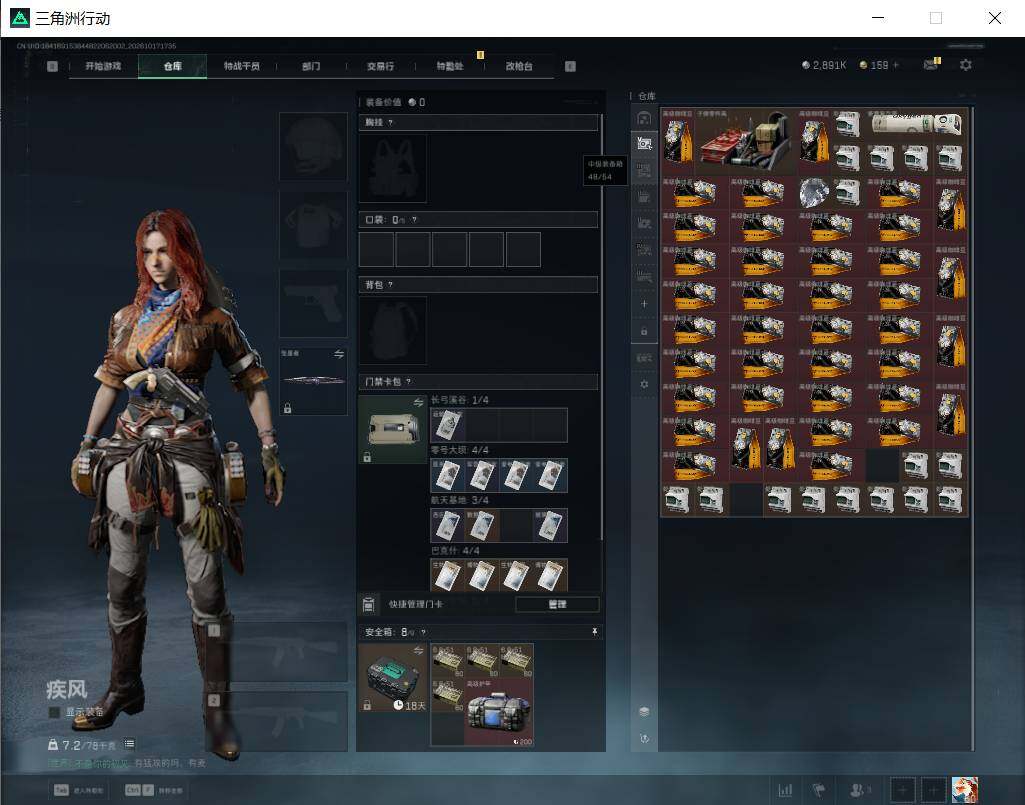The image size is (1025, 805).
Task: Select the large ammo crate item in the warehouse
Action: (x=745, y=142)
